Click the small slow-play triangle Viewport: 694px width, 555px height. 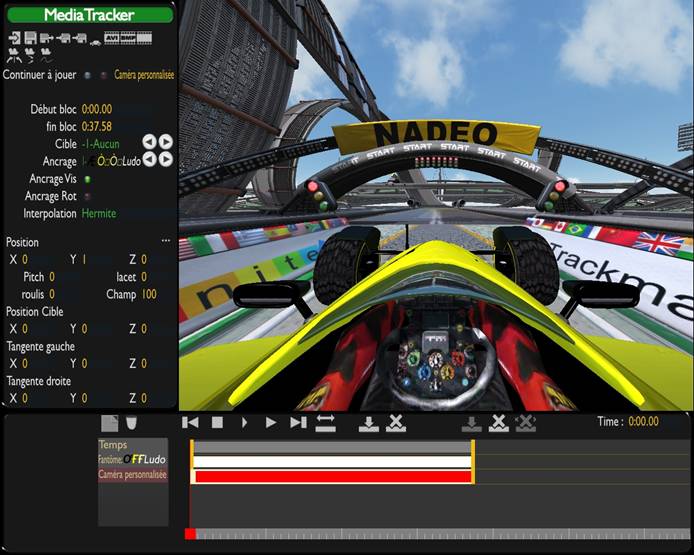click(244, 423)
